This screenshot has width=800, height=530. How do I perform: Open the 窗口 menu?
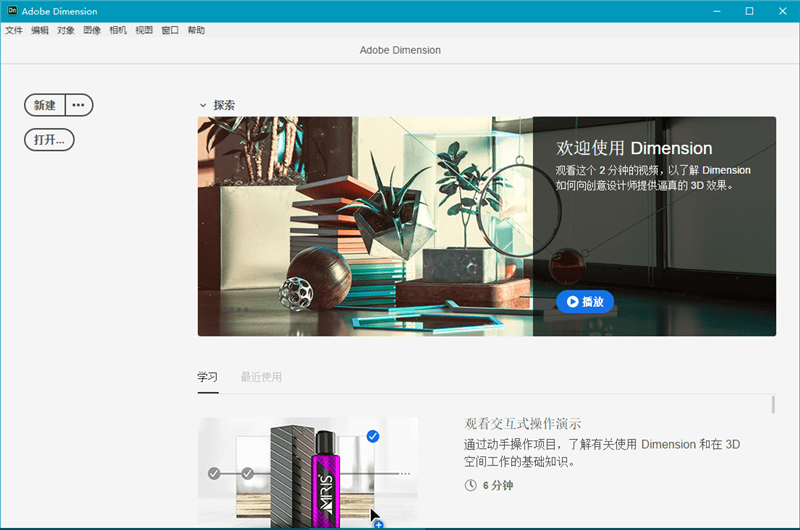click(170, 31)
